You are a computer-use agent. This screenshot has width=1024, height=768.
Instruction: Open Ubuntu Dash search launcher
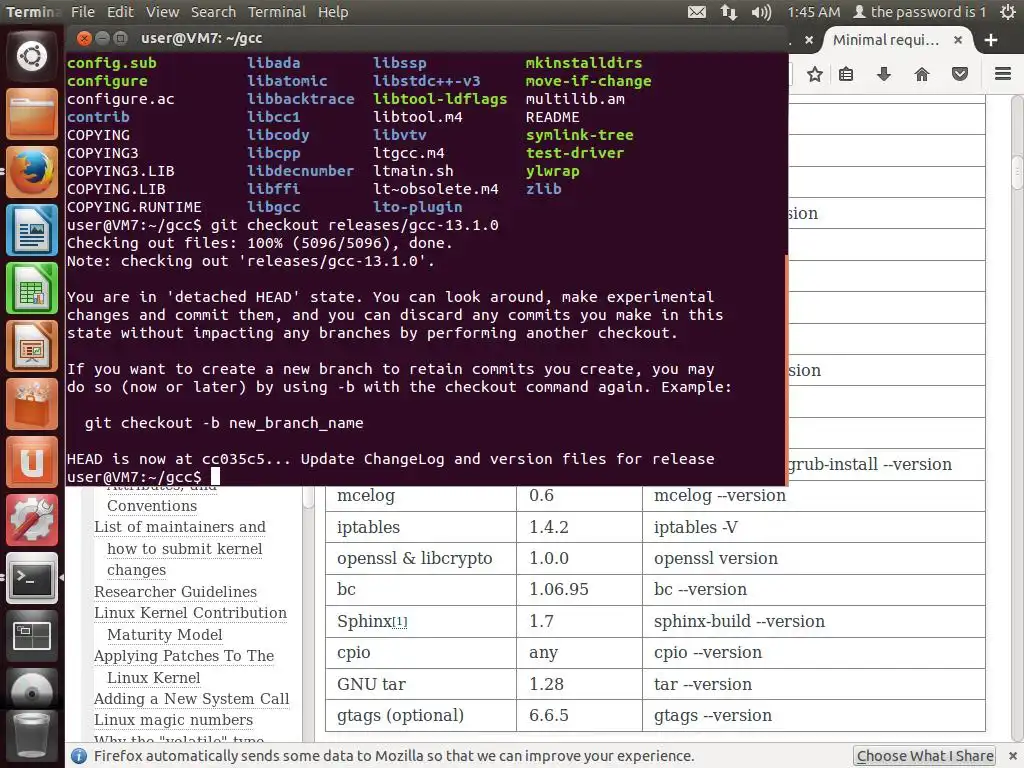point(32,56)
